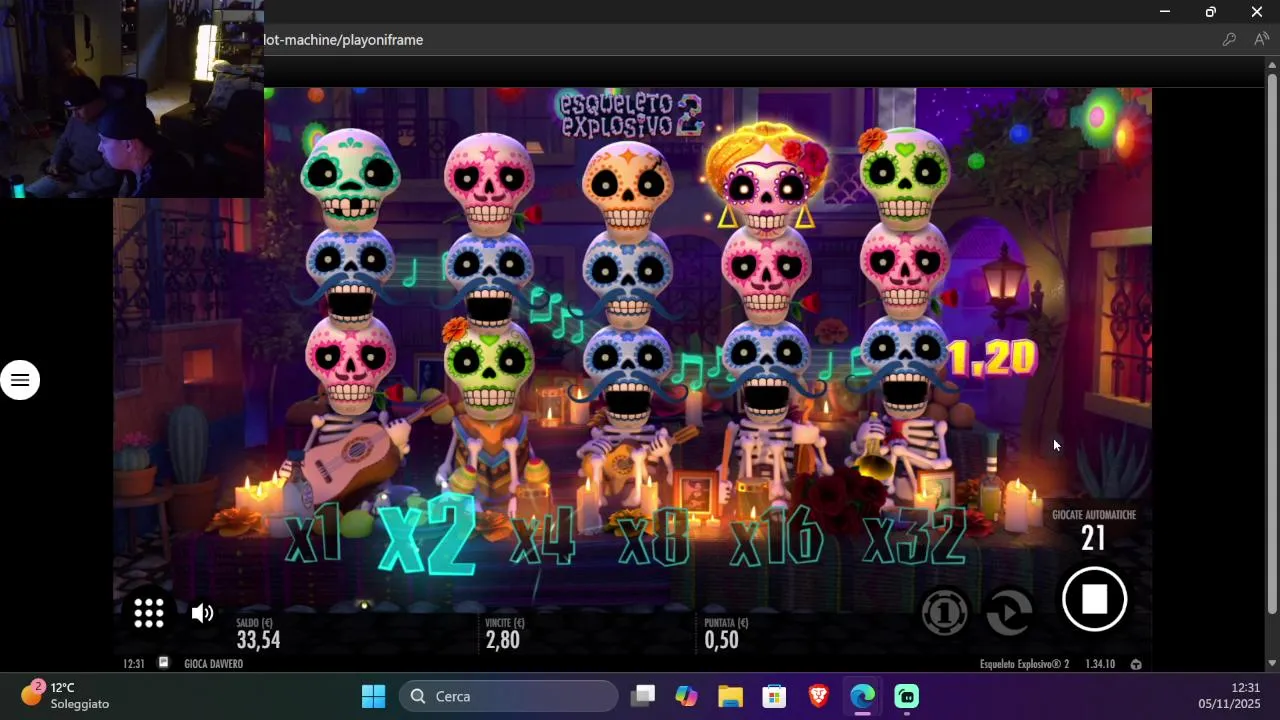Screen dimensions: 1280x720
Task: Click the golden-haired wild skull symbol
Action: tap(766, 178)
